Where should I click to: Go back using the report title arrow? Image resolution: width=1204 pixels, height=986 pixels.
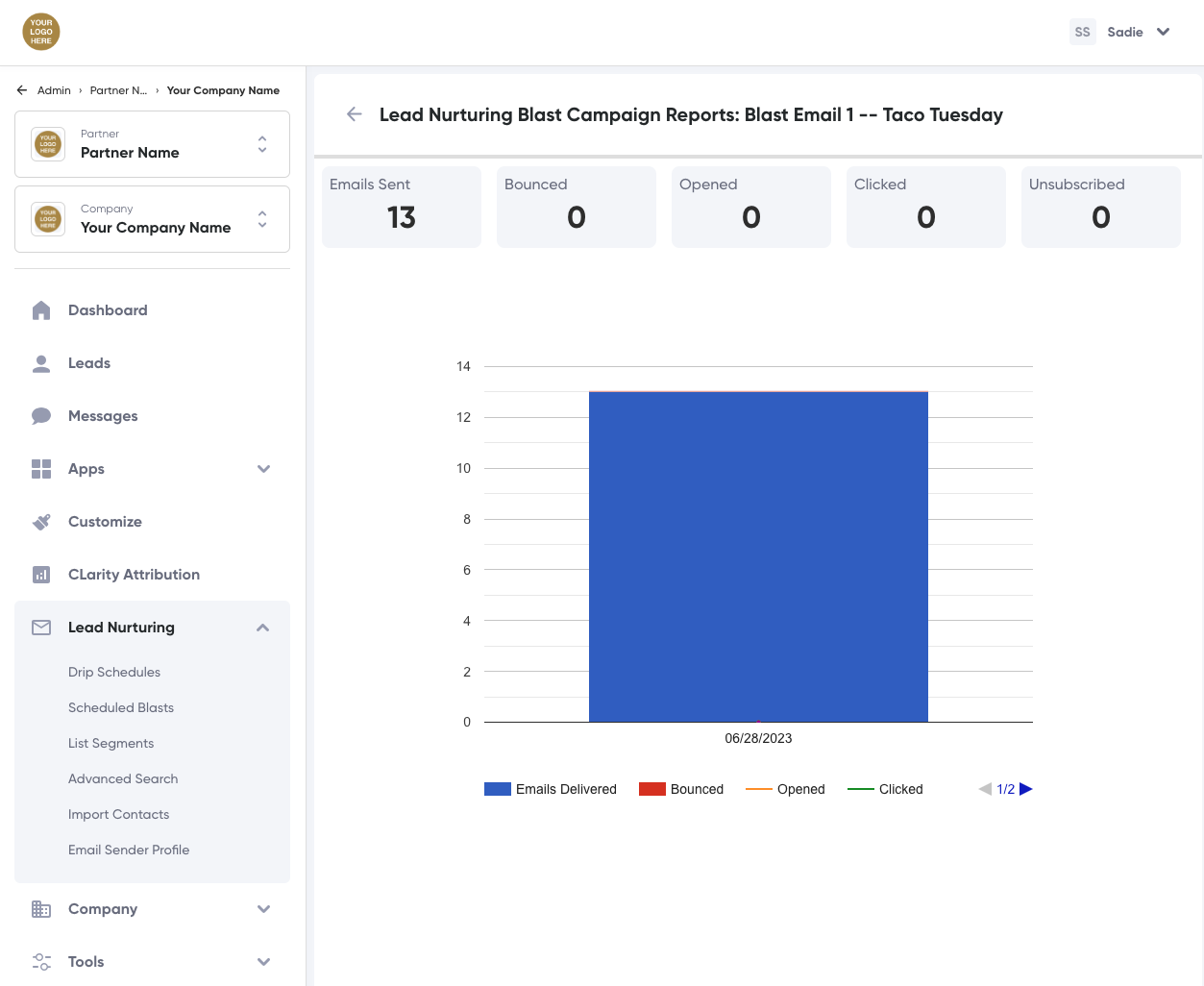355,114
